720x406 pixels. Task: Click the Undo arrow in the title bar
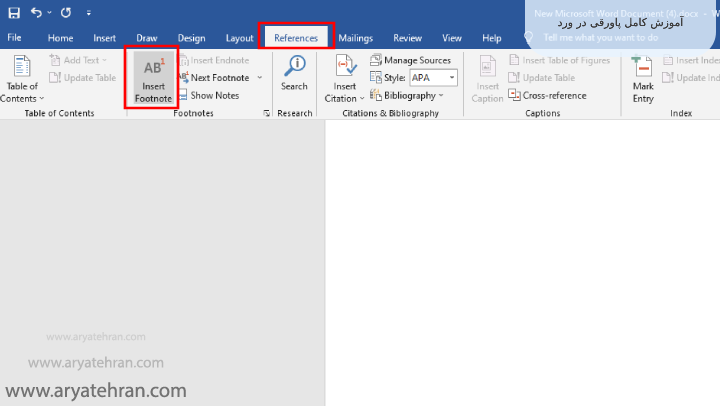pos(36,13)
